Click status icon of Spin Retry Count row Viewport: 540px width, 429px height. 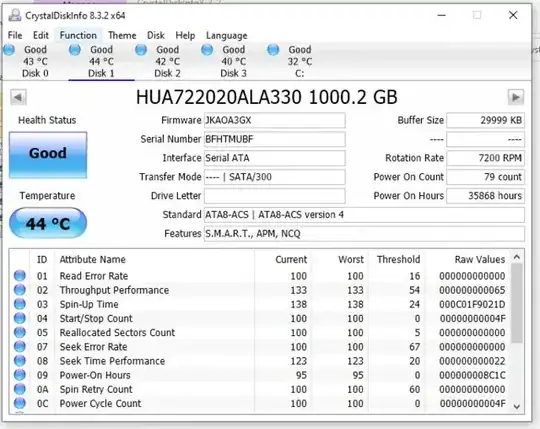point(20,389)
